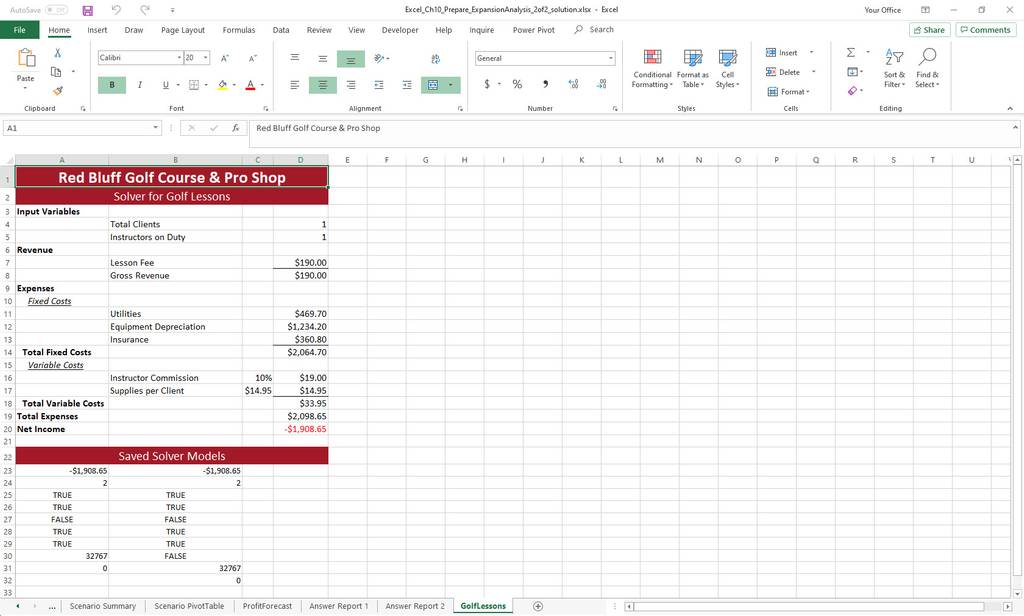Open Format as Table dropdown
The height and width of the screenshot is (616, 1024).
point(692,69)
